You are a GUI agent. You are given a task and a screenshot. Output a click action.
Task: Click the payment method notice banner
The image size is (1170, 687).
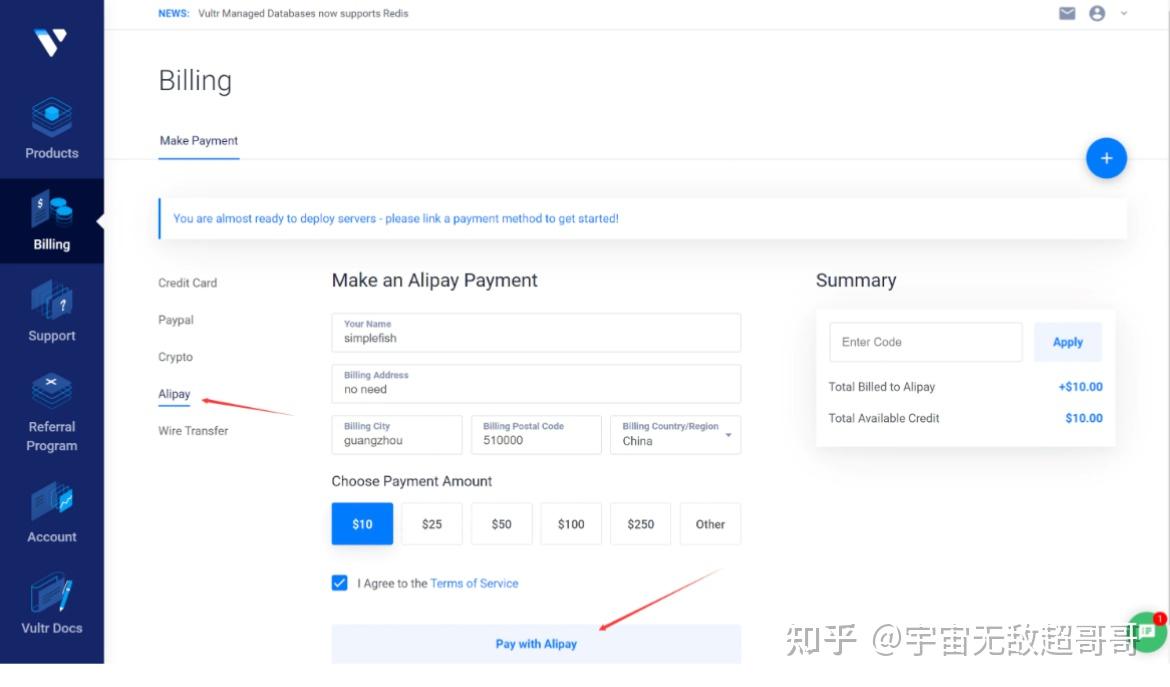[x=642, y=219]
